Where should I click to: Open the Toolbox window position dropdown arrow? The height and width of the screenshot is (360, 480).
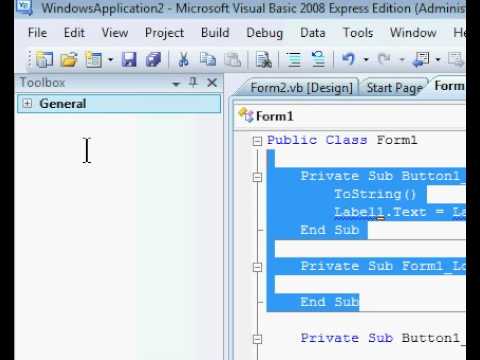pyautogui.click(x=176, y=84)
